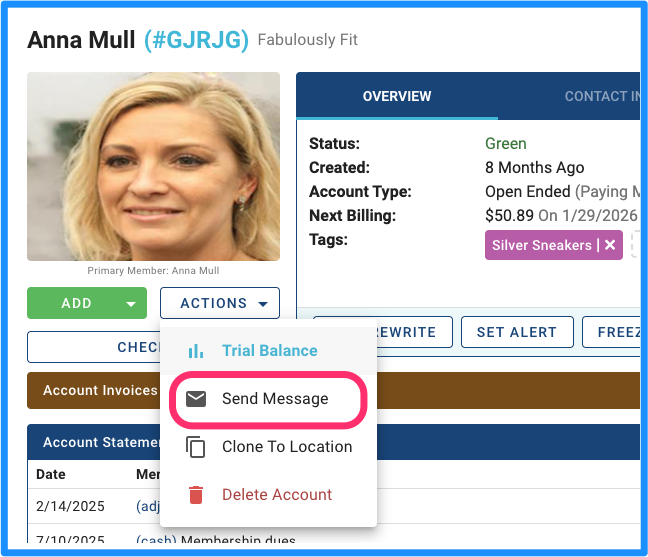Click Anna Mull's profile photo
This screenshot has width=648, height=557.
tap(153, 167)
